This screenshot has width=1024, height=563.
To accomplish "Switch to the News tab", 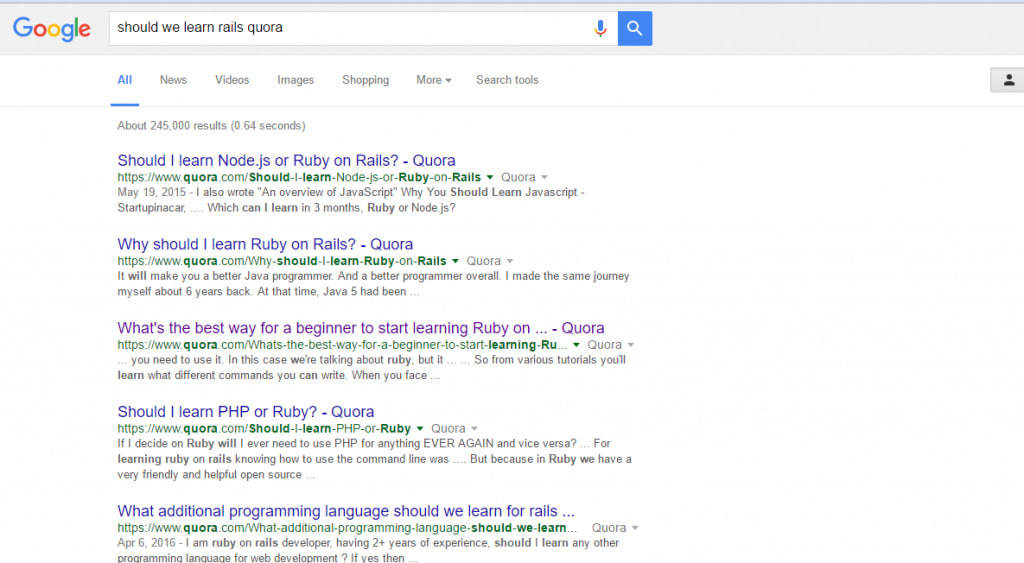I will [173, 80].
